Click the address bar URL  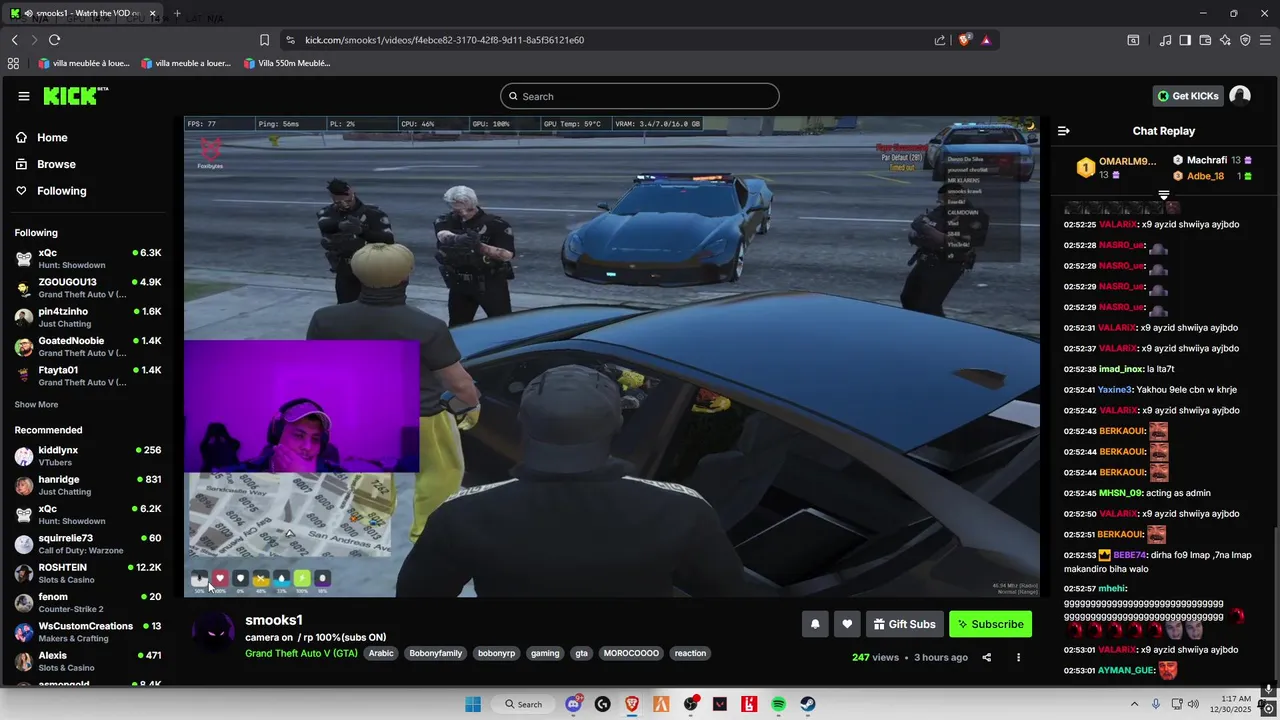444,40
